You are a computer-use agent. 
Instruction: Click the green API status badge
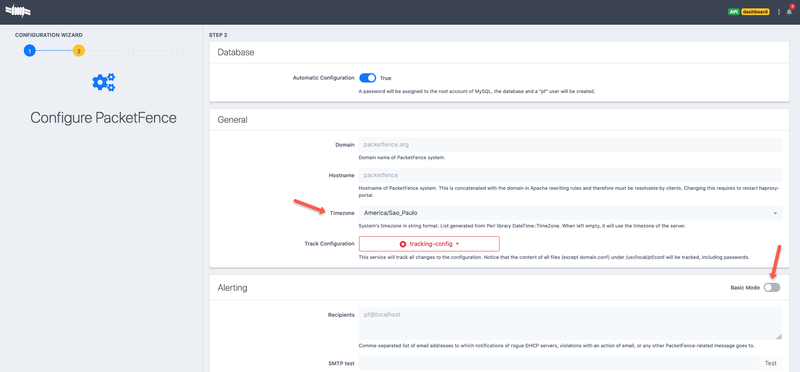[x=733, y=12]
